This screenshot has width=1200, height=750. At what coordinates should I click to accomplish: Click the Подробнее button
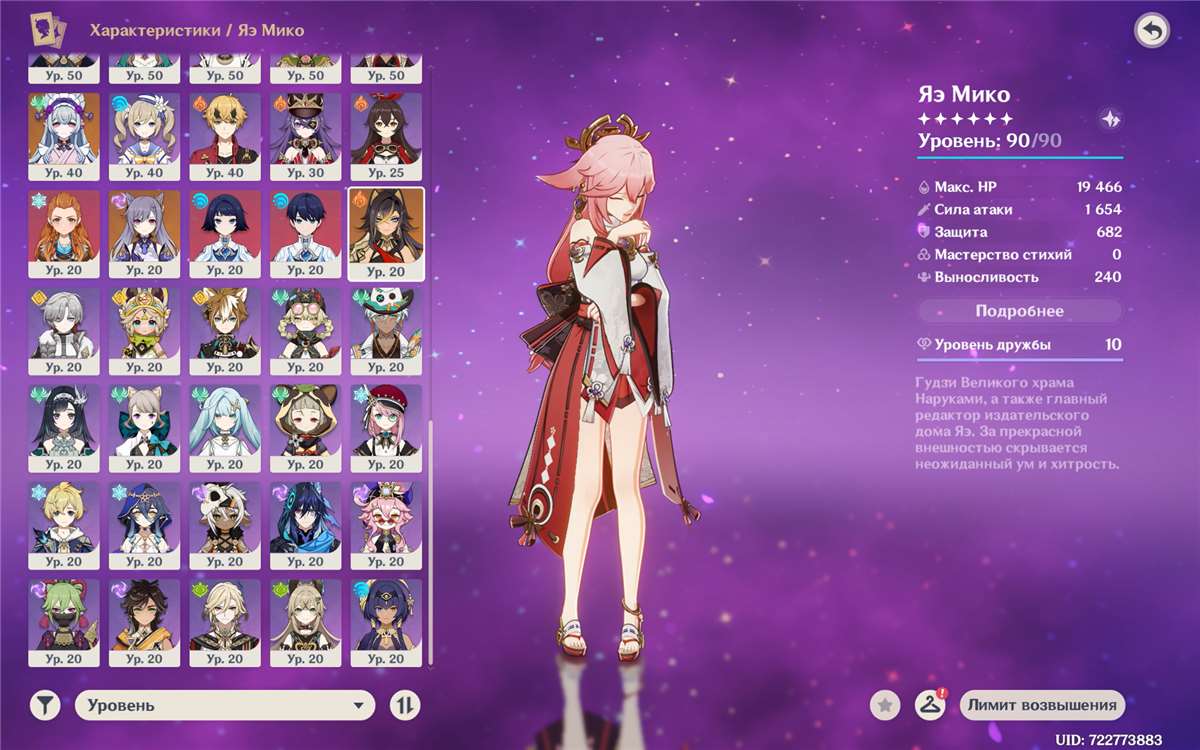(1019, 311)
